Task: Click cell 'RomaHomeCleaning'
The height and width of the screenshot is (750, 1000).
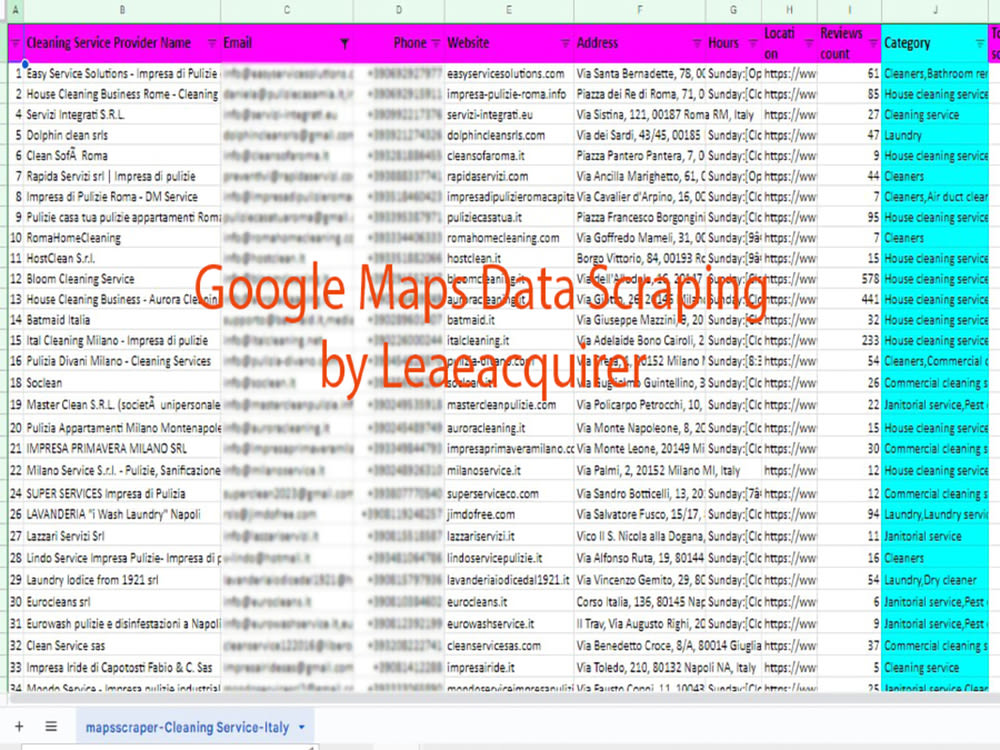Action: coord(122,238)
